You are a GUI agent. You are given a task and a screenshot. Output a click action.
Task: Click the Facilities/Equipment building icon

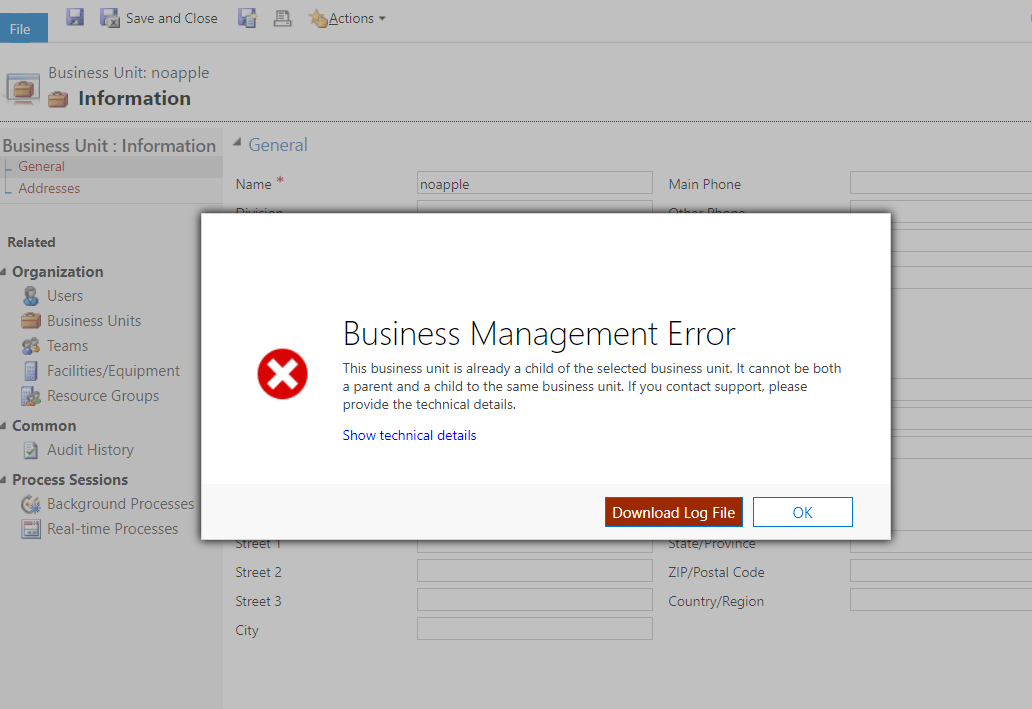pos(31,371)
